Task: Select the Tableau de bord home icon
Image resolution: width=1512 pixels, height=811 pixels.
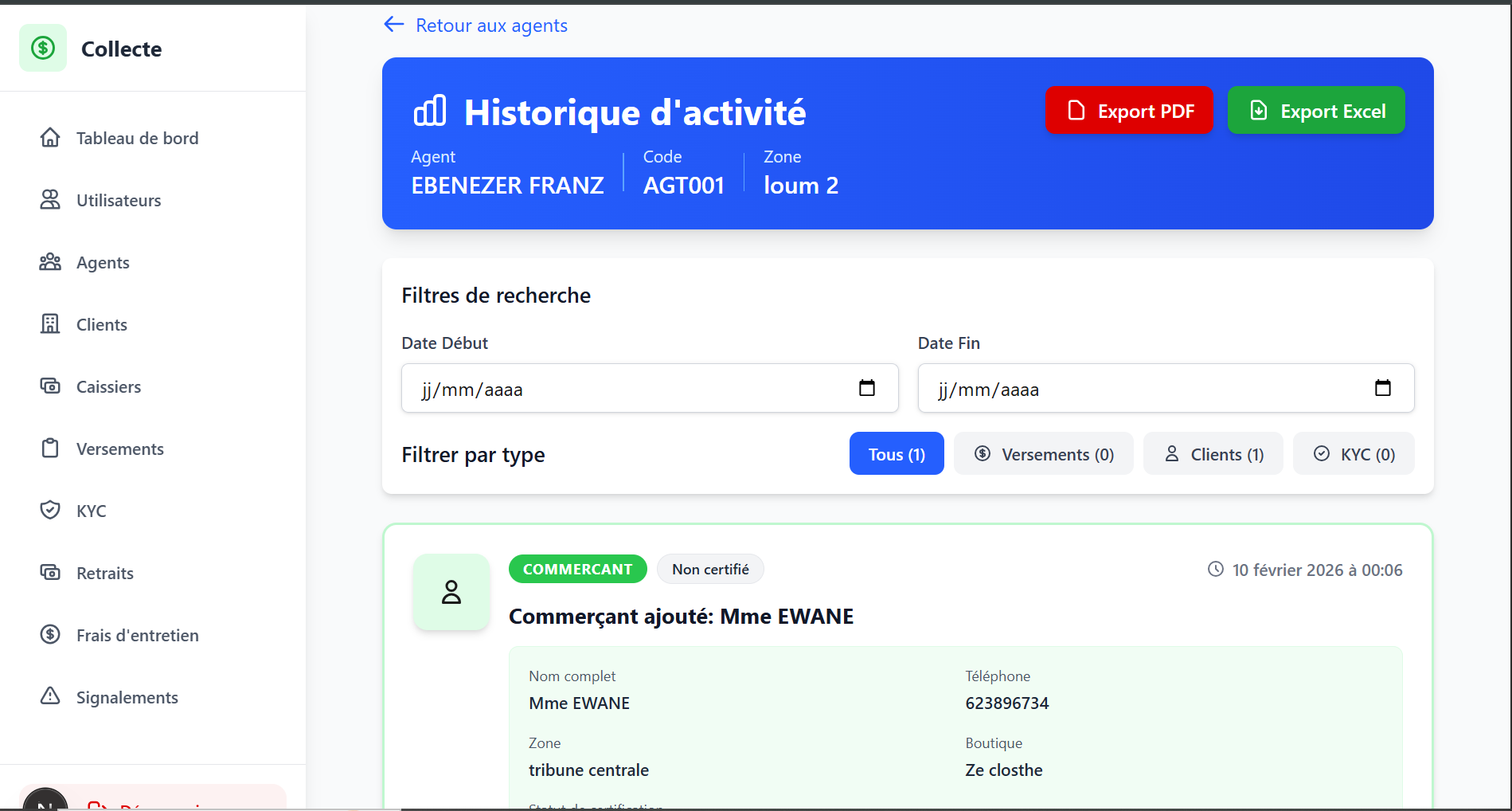Action: coord(50,137)
